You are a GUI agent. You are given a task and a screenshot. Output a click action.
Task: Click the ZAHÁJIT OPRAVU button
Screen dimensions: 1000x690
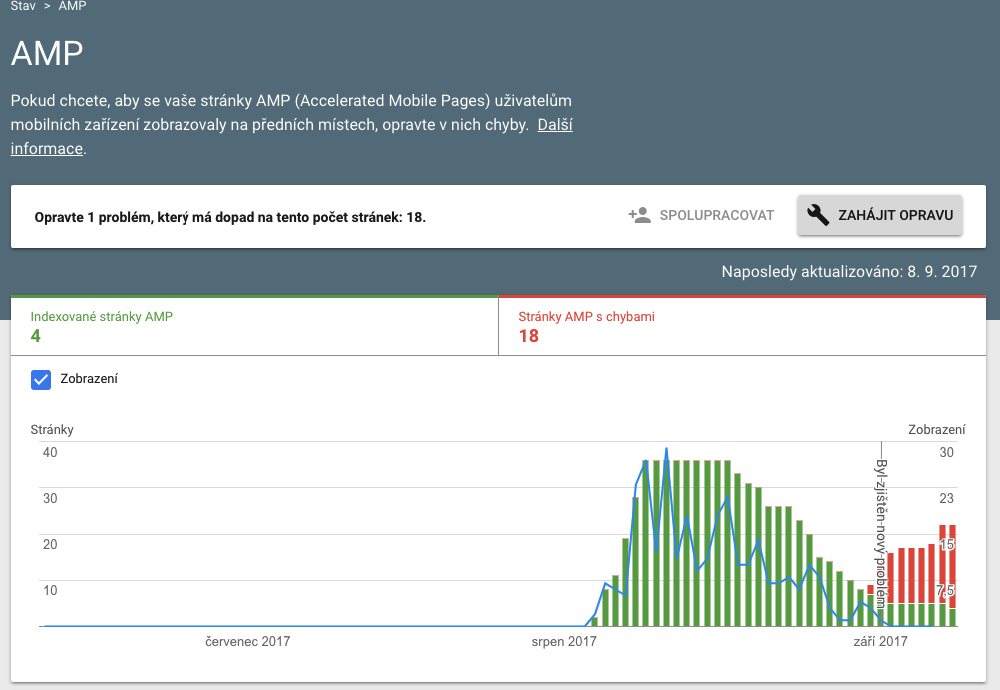click(879, 216)
